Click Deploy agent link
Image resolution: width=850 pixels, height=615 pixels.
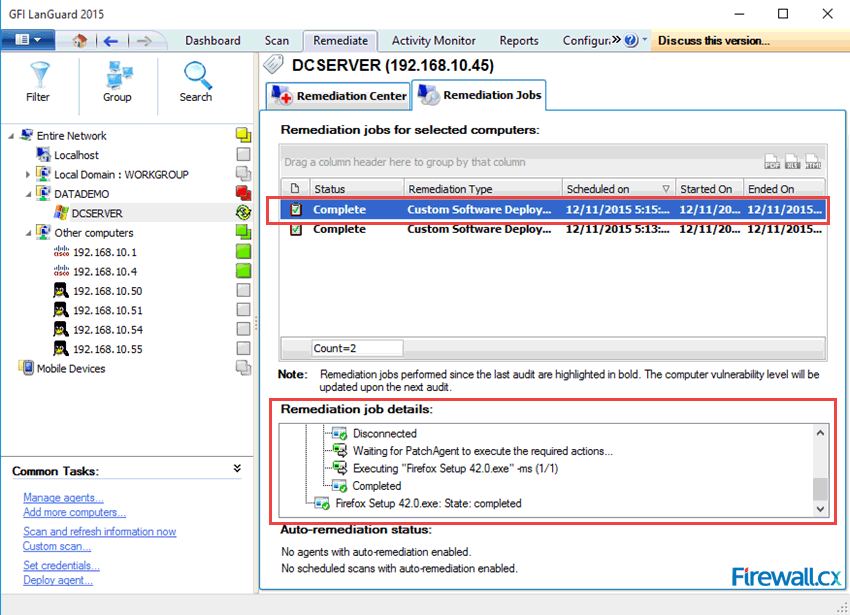pos(57,580)
